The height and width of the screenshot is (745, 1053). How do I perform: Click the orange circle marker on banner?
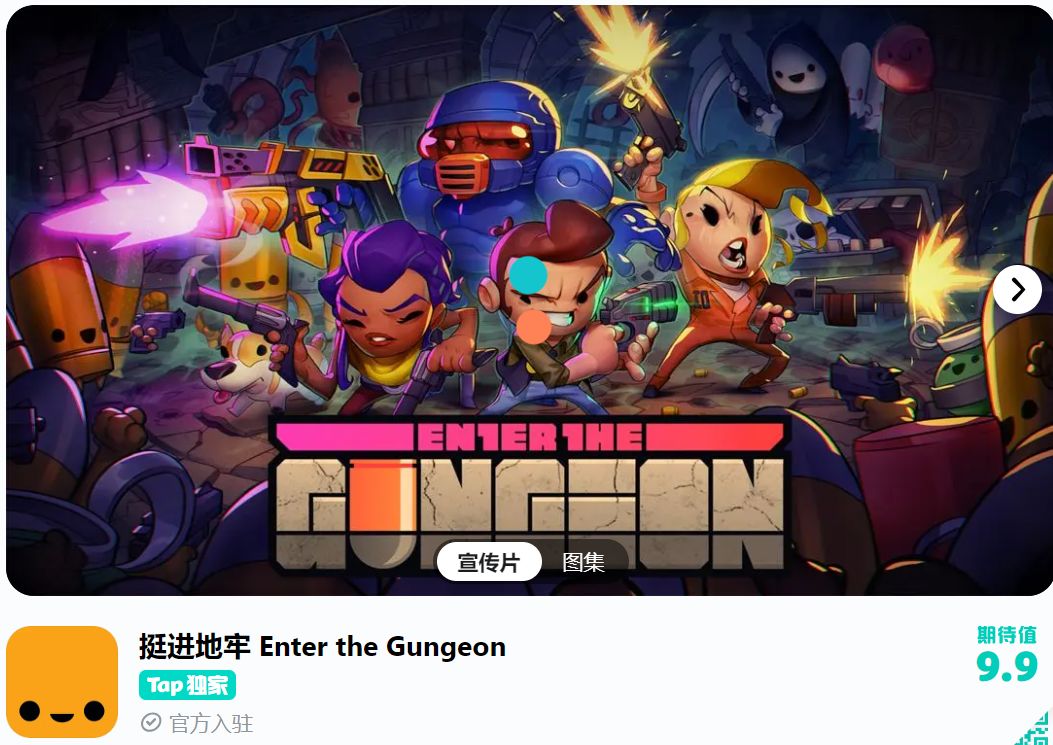(x=534, y=327)
